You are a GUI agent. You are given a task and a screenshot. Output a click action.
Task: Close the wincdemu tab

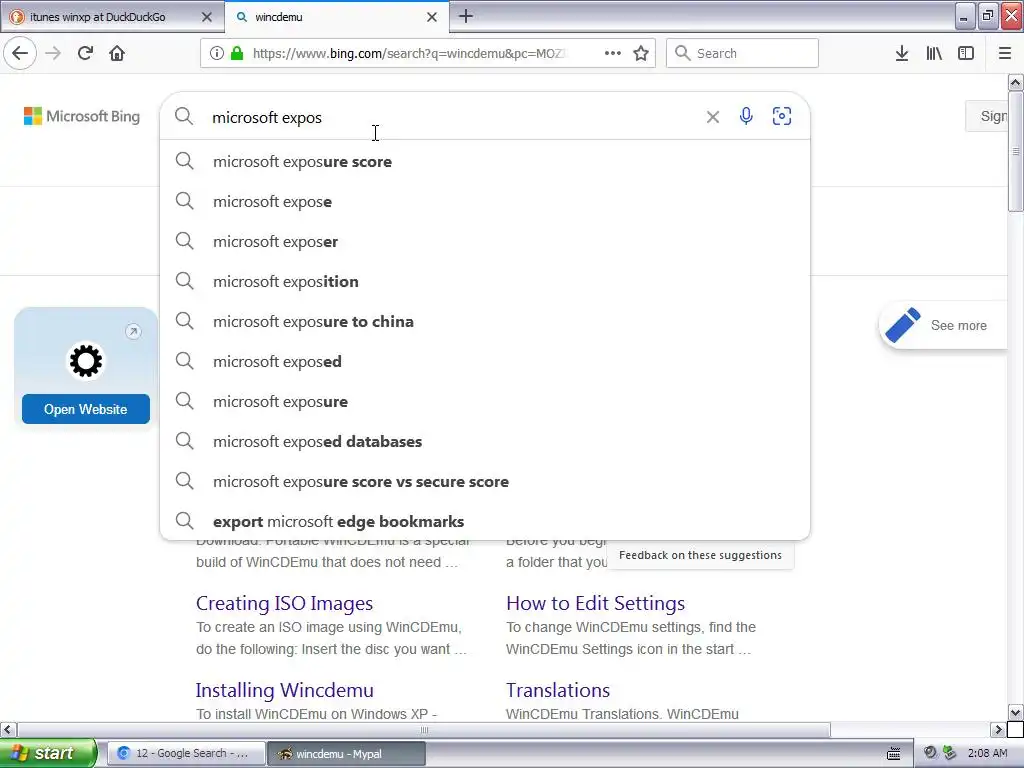click(432, 17)
